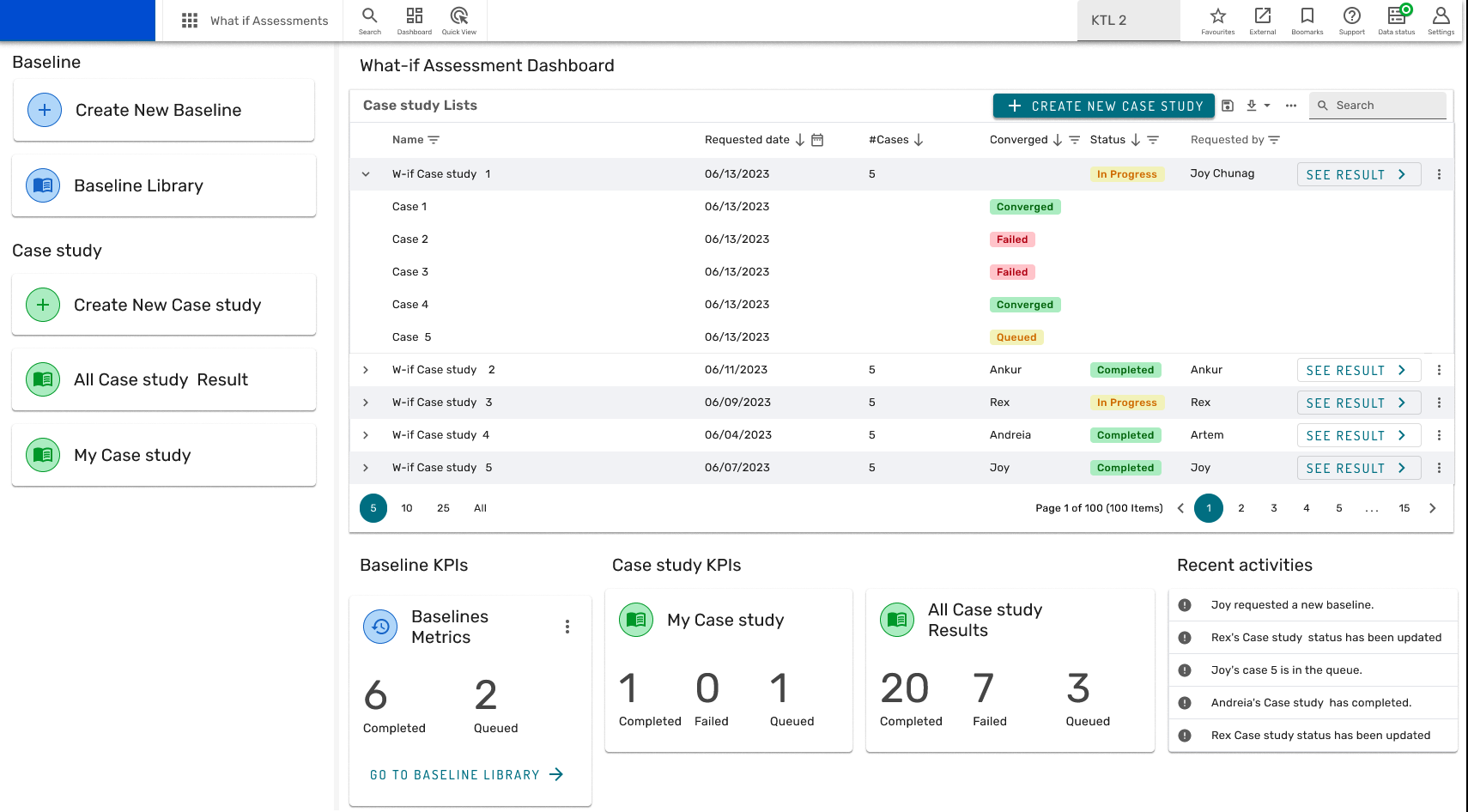
Task: Open the download options dropdown arrow
Action: click(x=1266, y=106)
